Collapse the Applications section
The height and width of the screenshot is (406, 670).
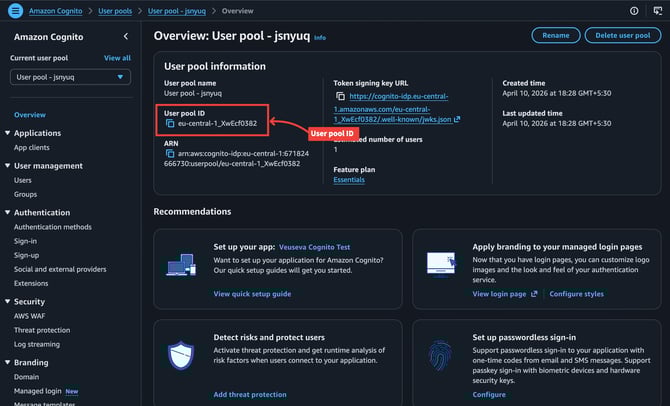coord(7,133)
